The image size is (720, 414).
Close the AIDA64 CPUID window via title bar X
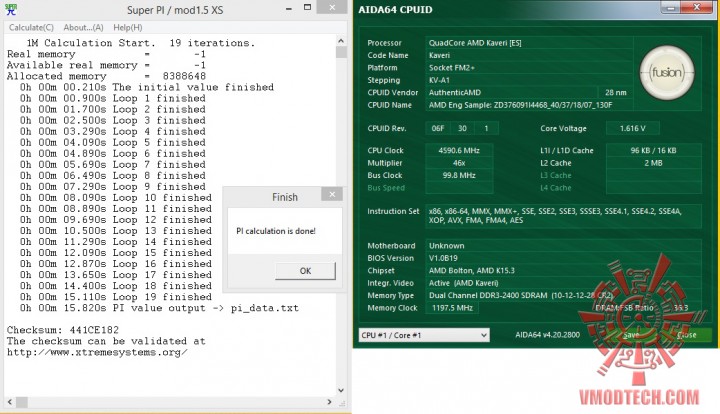(x=697, y=7)
